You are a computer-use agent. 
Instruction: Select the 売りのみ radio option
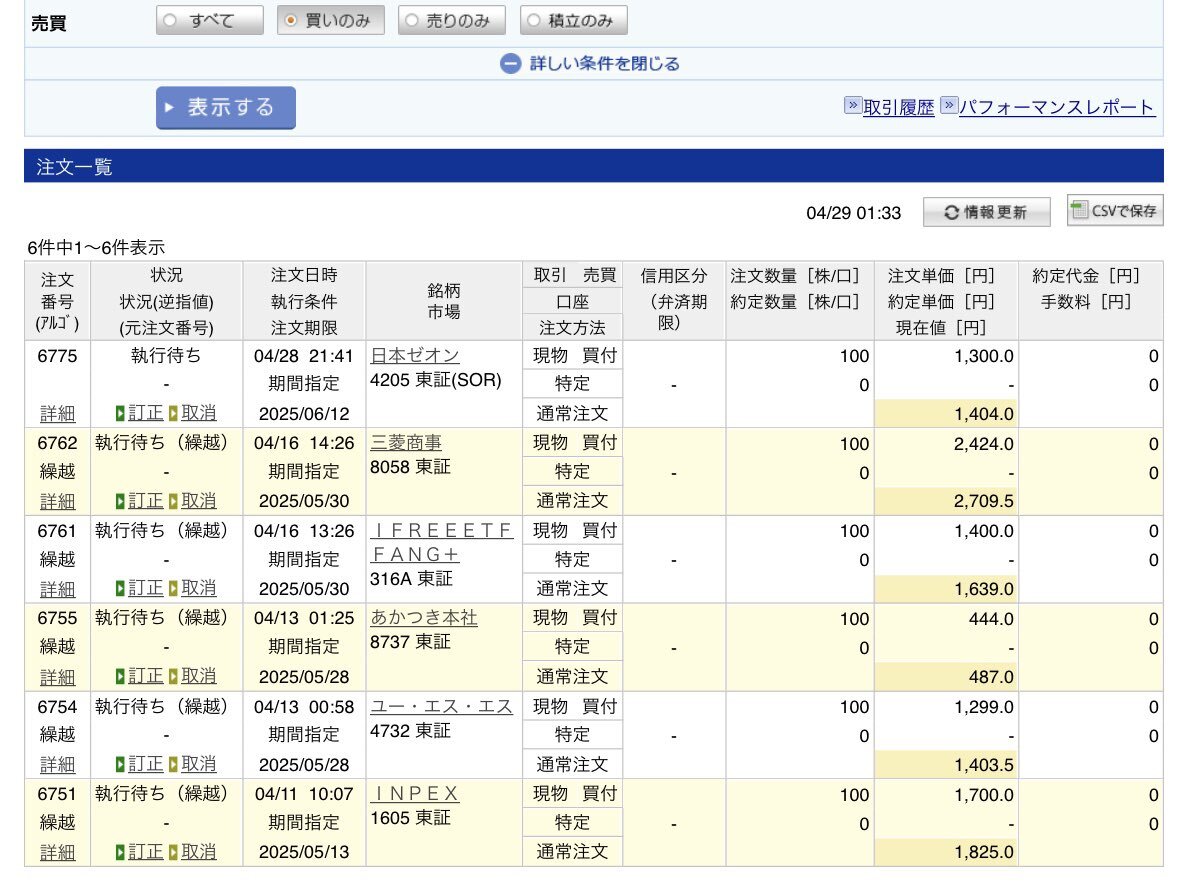[452, 20]
